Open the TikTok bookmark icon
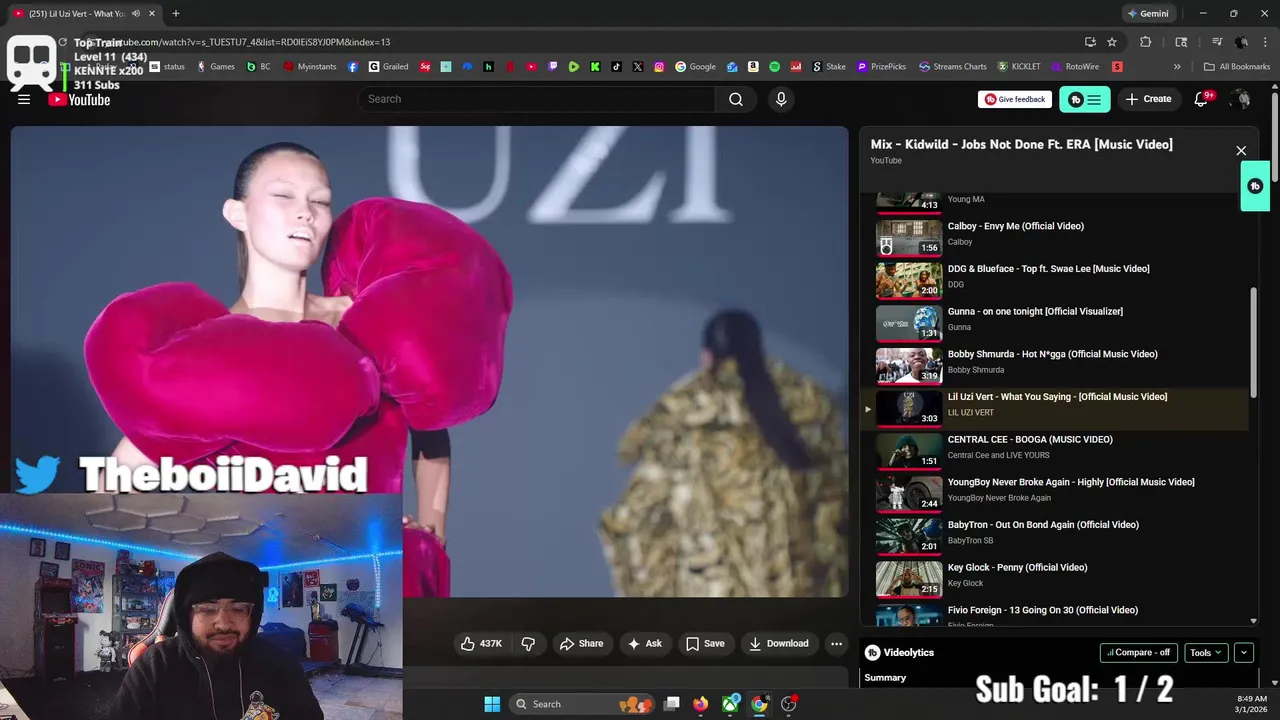Screen dimensions: 1280x720 click(616, 67)
